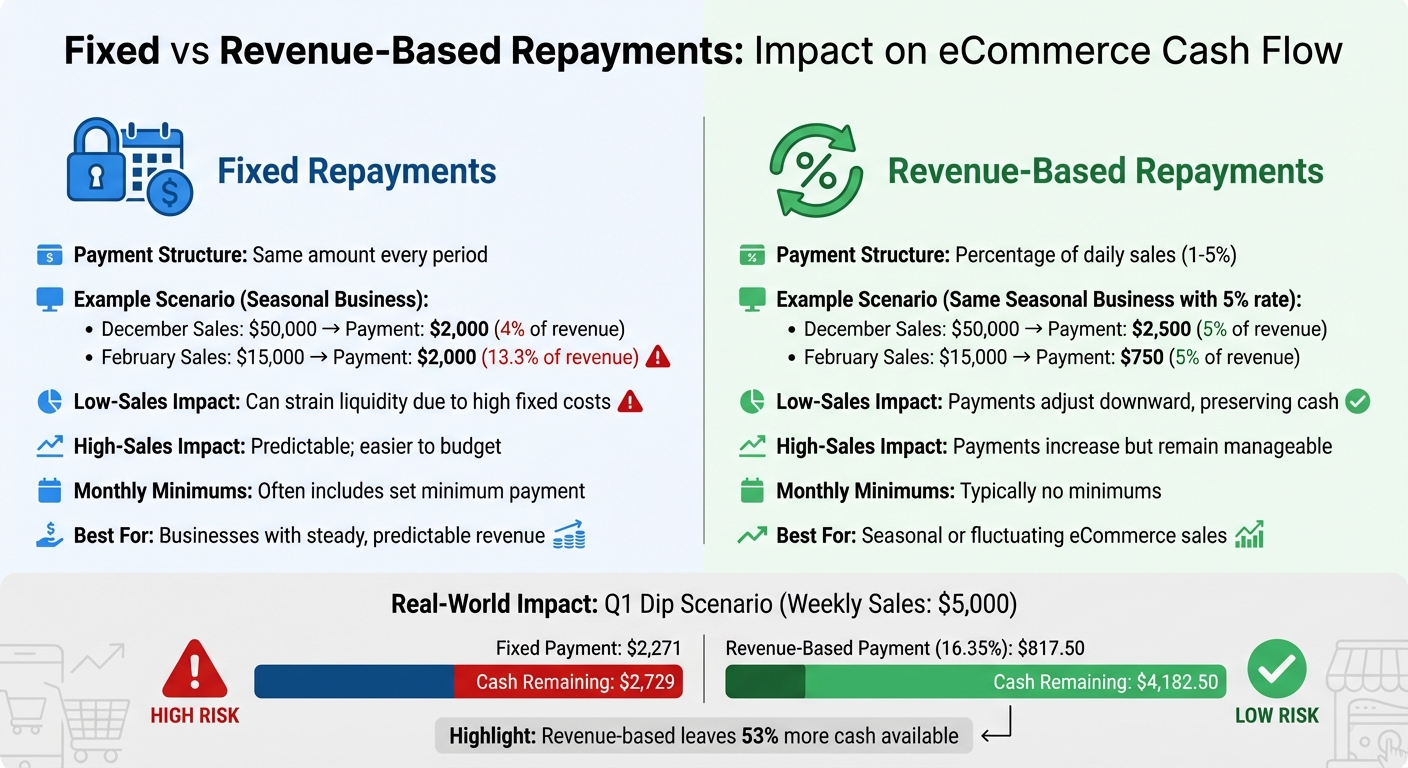Click the large green LOW RISK checkmark

(x=1277, y=669)
